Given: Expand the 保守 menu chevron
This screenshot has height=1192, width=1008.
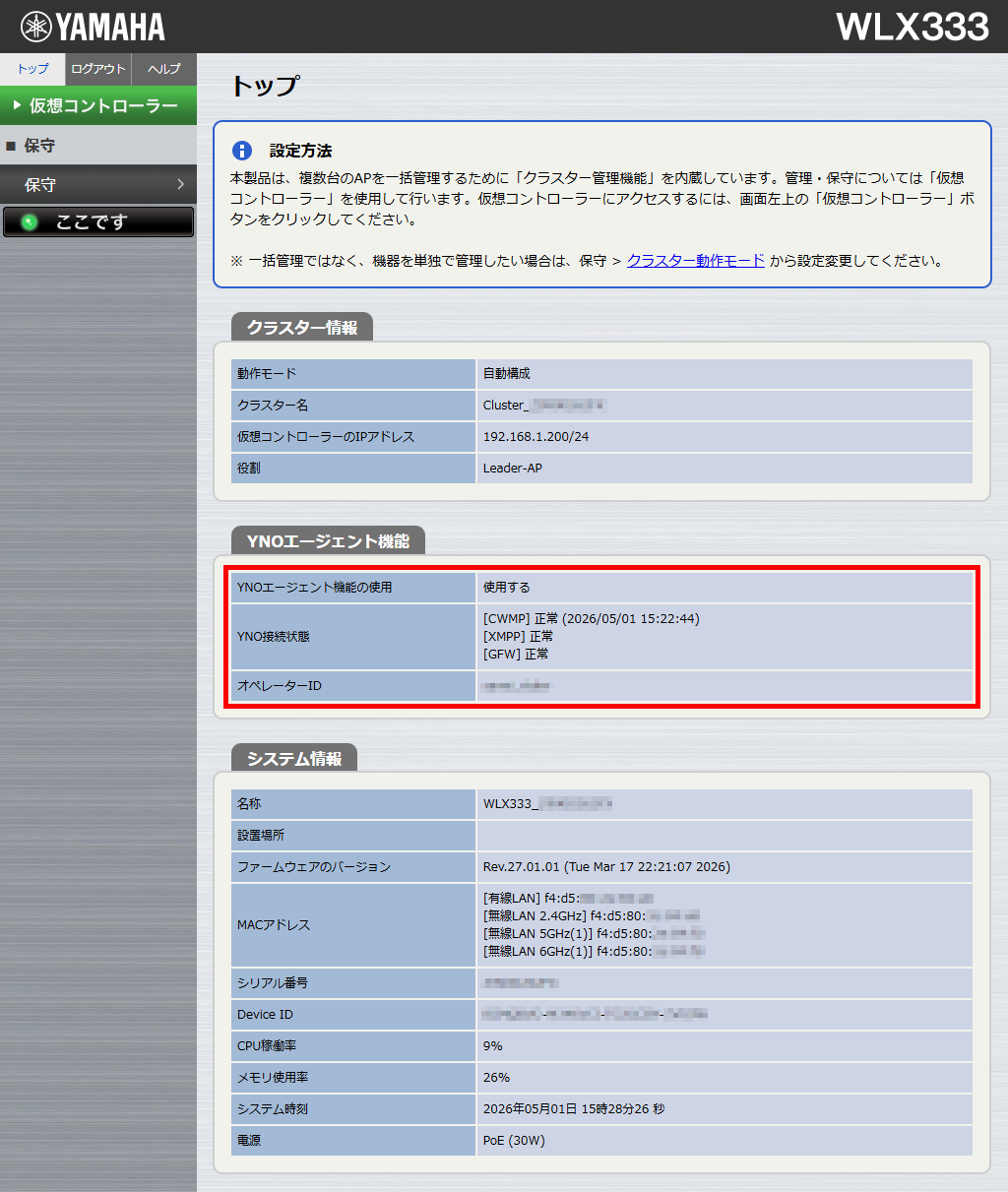Looking at the screenshot, I should (x=180, y=184).
